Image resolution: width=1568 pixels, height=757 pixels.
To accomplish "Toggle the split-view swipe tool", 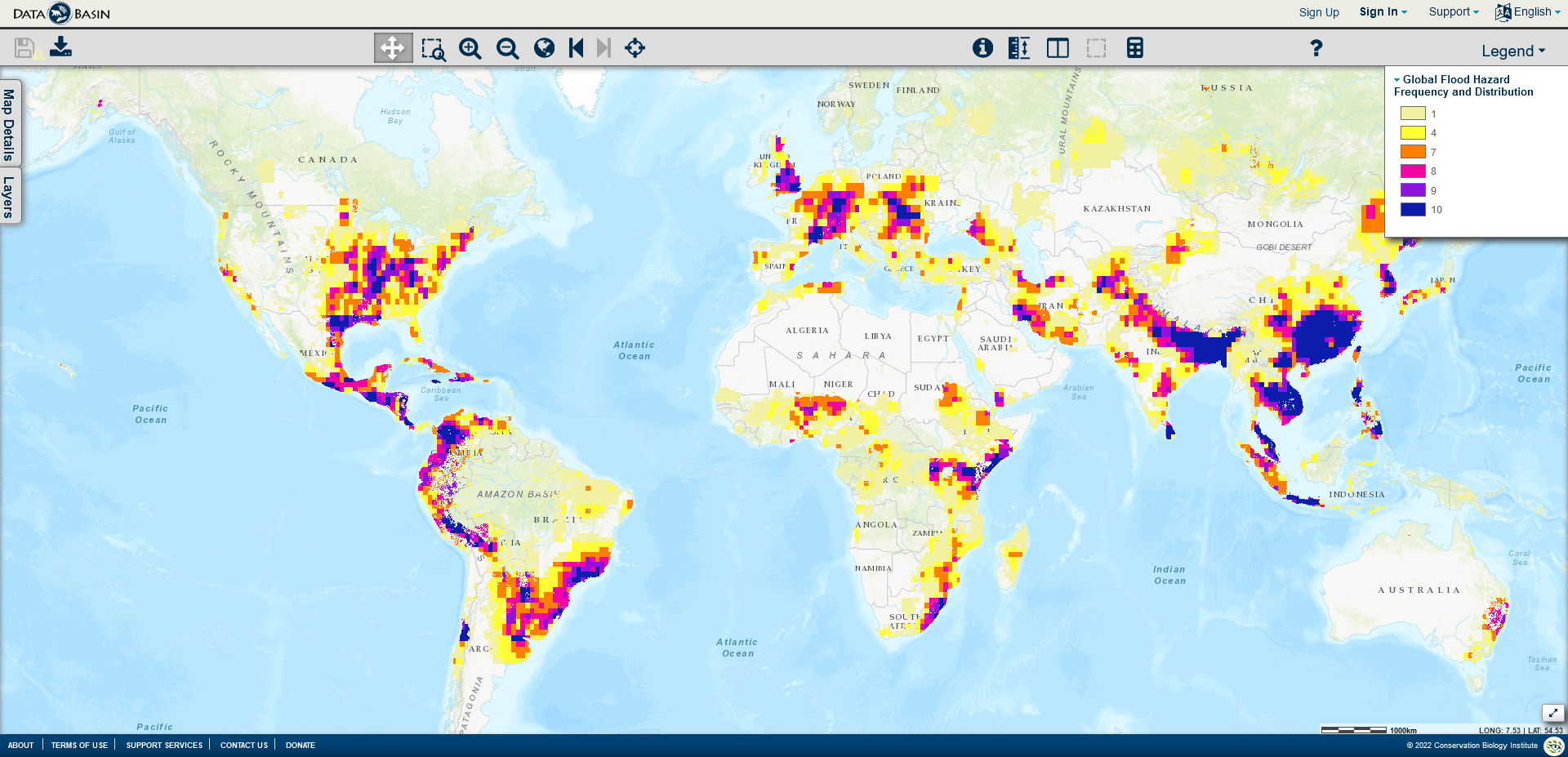I will coord(1058,48).
